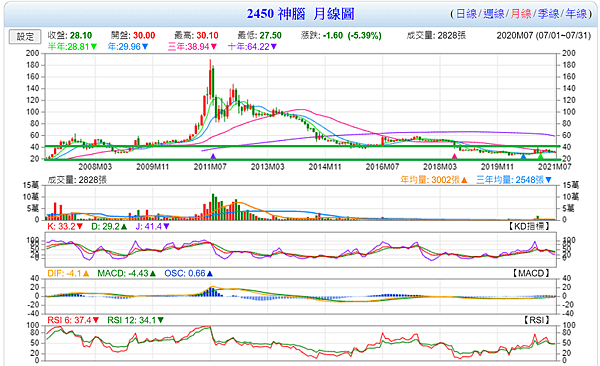Click highest price value 30.10
The width and height of the screenshot is (600, 366).
pyautogui.click(x=207, y=36)
